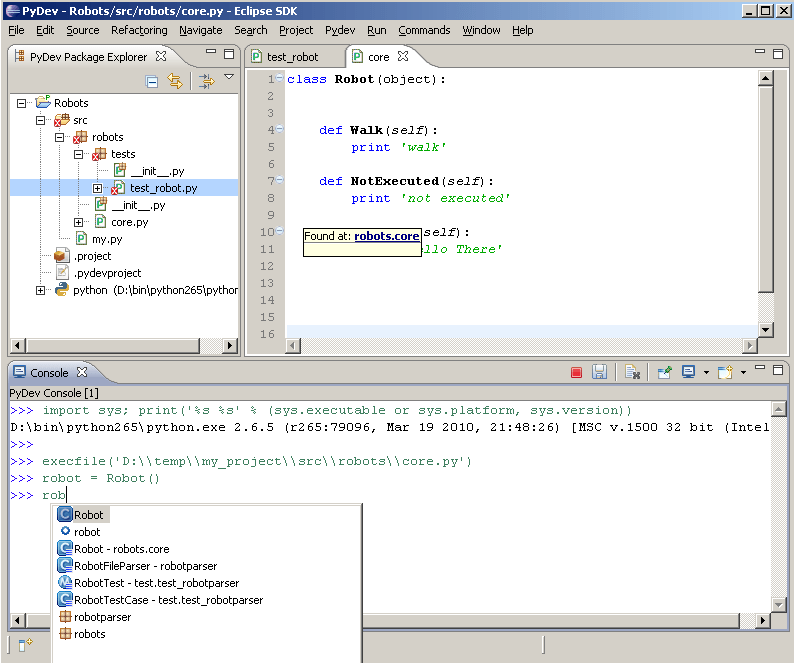Collapse All in PyDev Package Explorer
The image size is (794, 663).
tap(151, 81)
